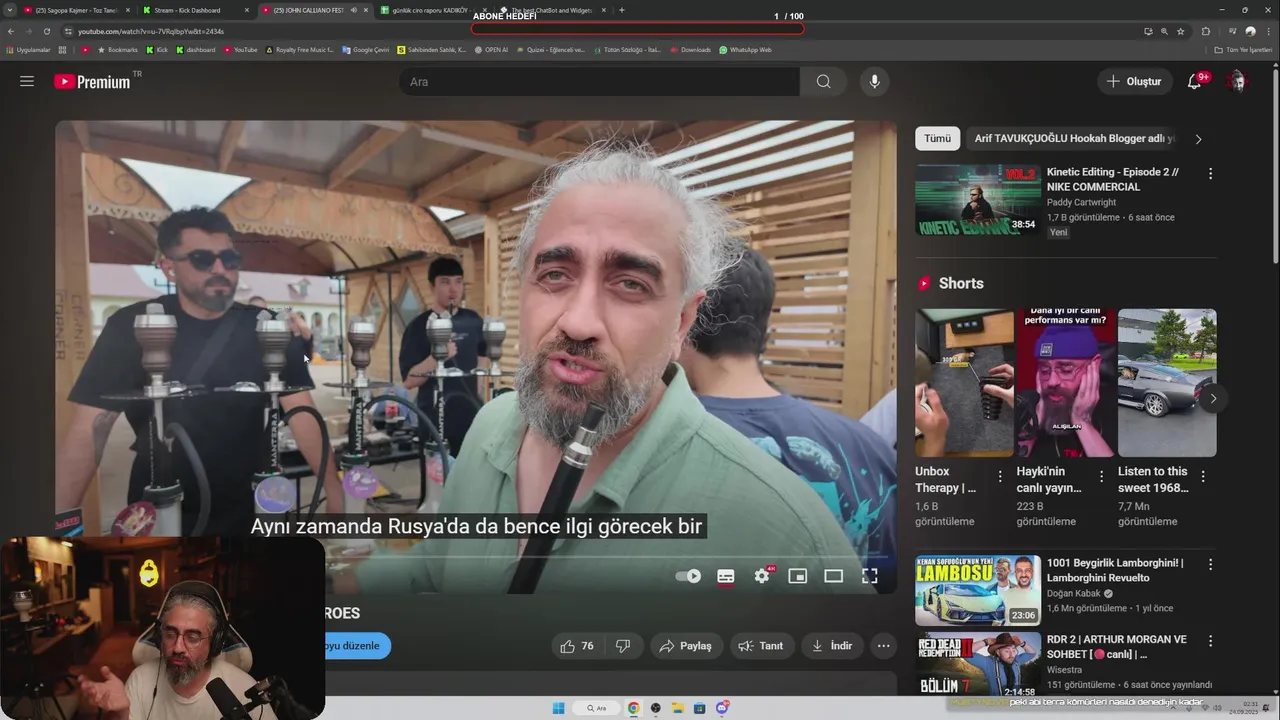Open Chrome from the taskbar
The height and width of the screenshot is (720, 1280).
coord(633,708)
